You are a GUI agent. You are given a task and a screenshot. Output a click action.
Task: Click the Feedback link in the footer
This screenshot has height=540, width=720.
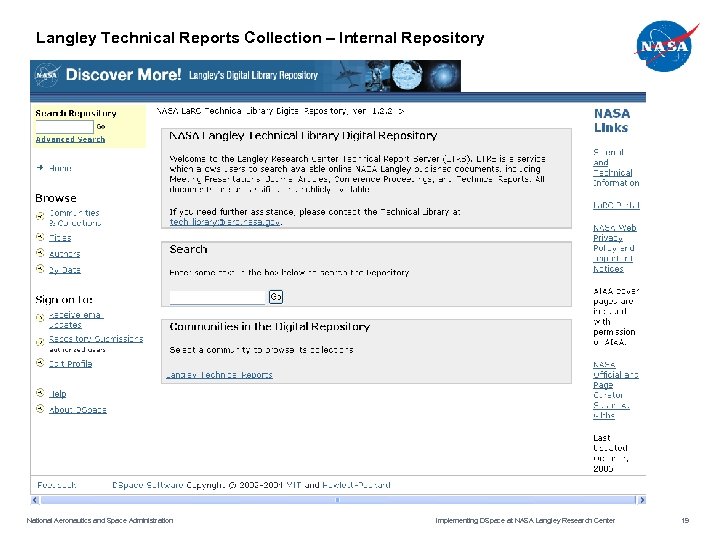57,485
